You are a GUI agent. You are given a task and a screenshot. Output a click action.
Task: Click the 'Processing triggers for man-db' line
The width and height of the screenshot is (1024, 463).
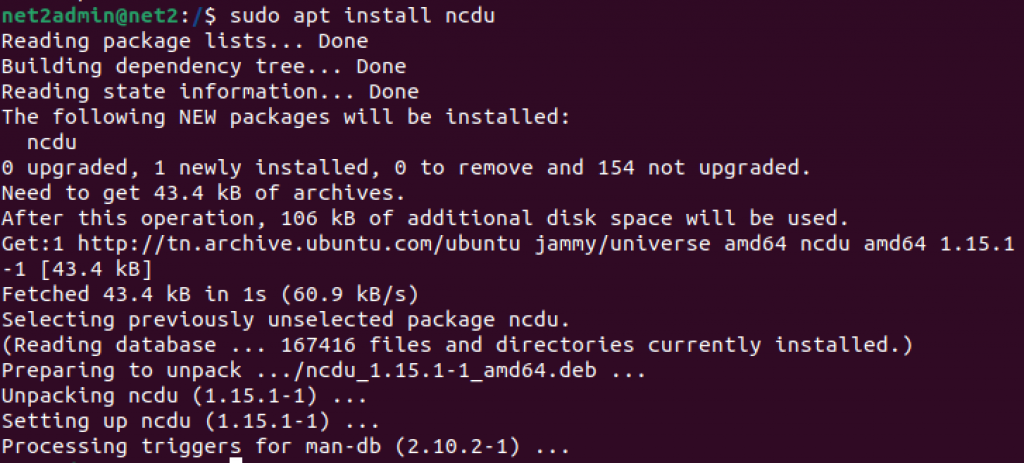click(x=285, y=447)
